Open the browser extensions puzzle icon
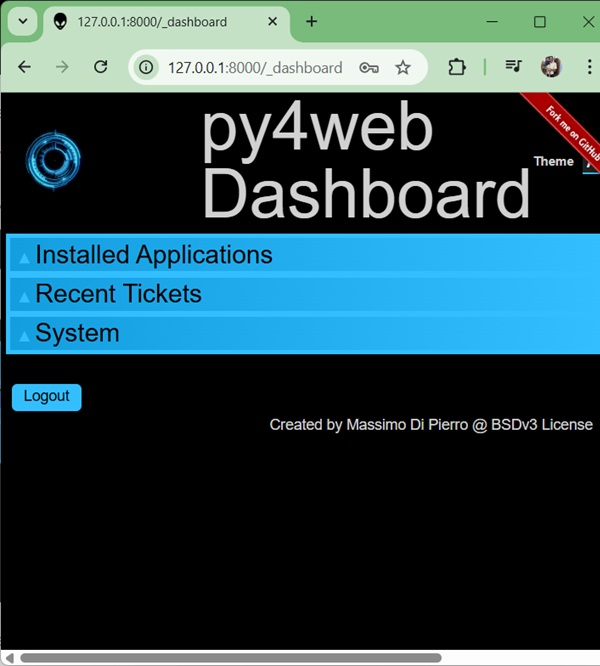 tap(457, 67)
